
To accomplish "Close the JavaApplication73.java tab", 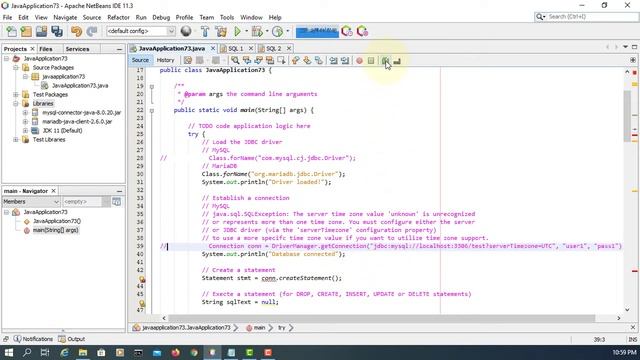I will pos(213,49).
